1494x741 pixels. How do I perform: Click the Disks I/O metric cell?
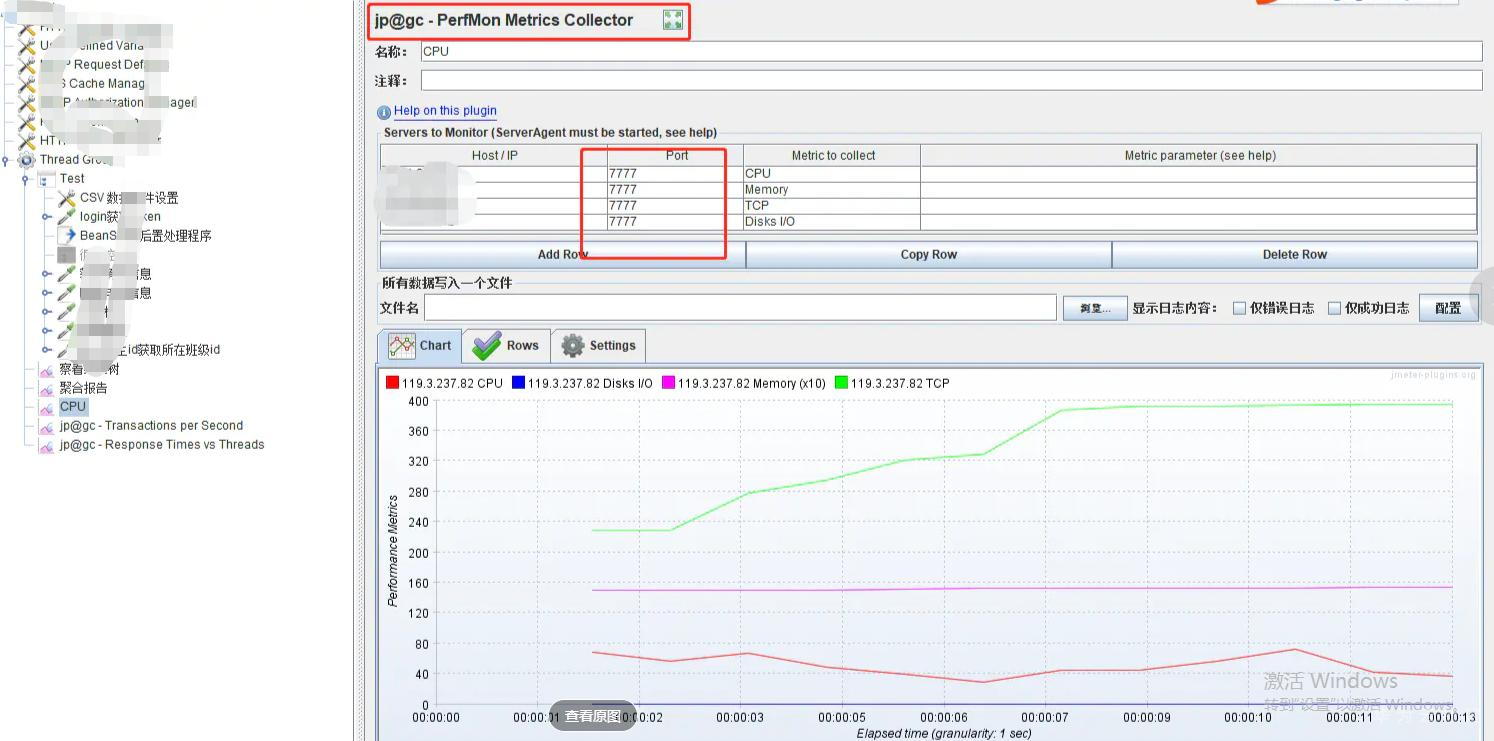point(831,221)
